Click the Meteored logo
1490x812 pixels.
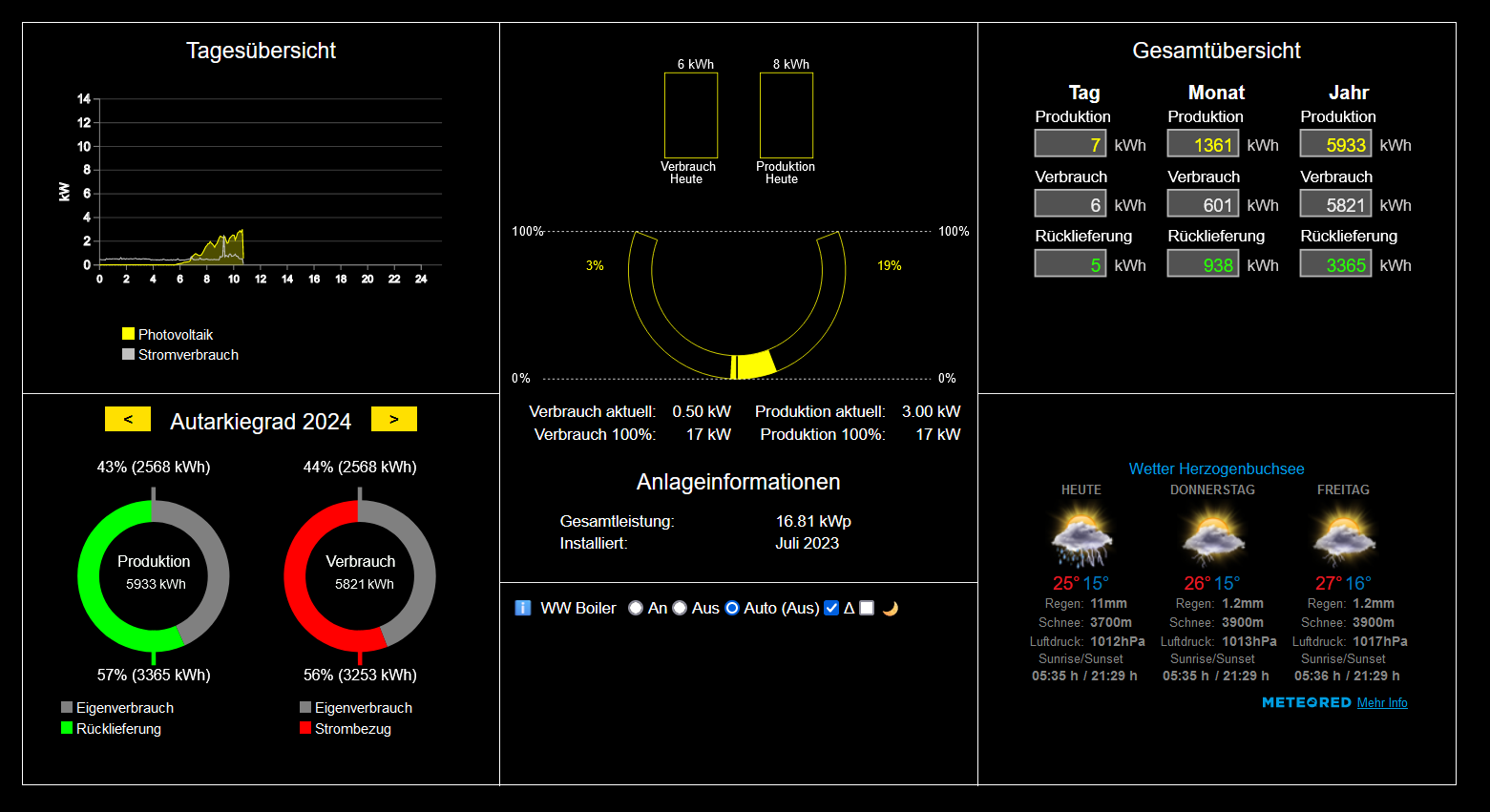[1306, 702]
